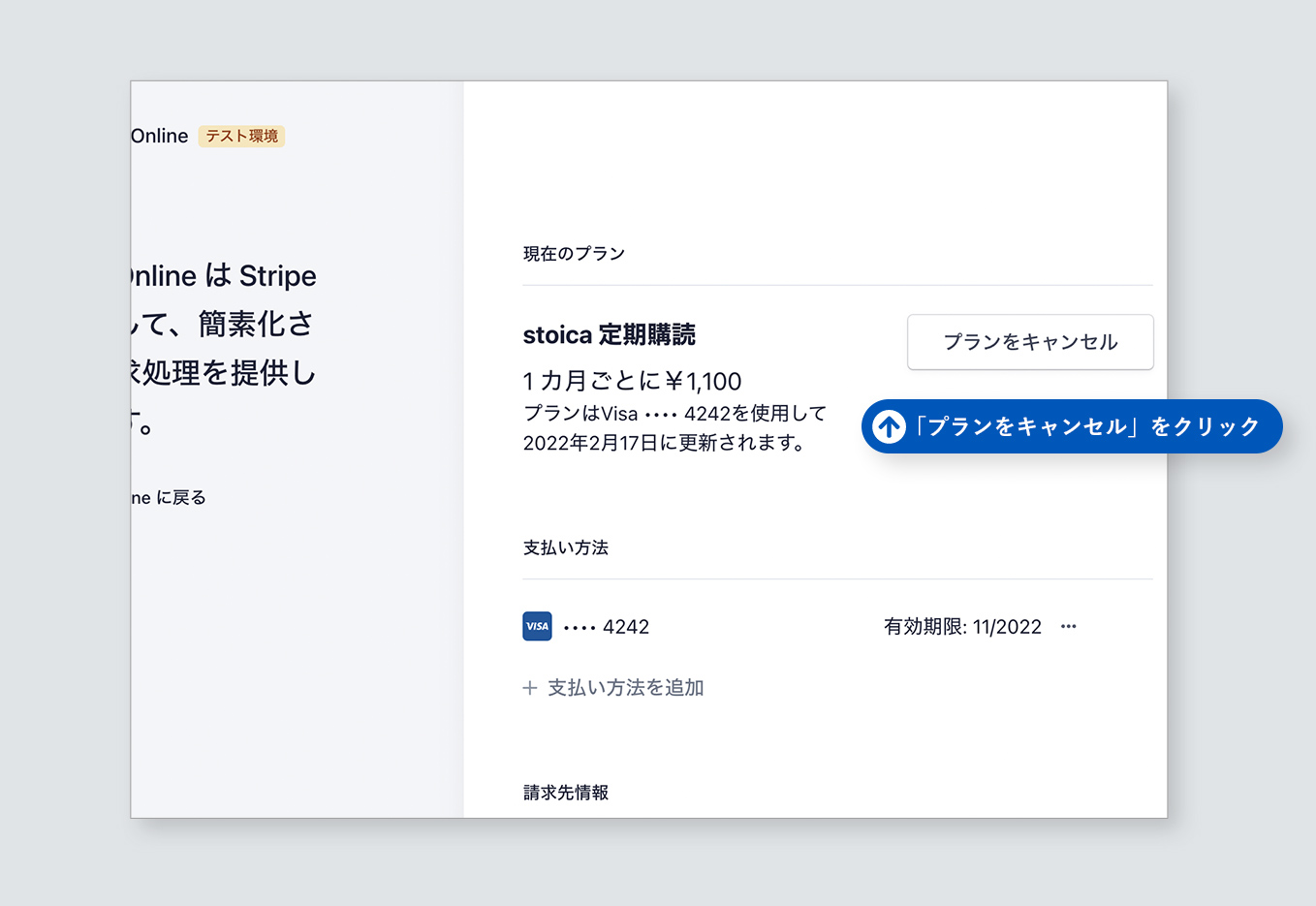
Task: Click the 支払い方法 section heading
Action: [x=566, y=548]
